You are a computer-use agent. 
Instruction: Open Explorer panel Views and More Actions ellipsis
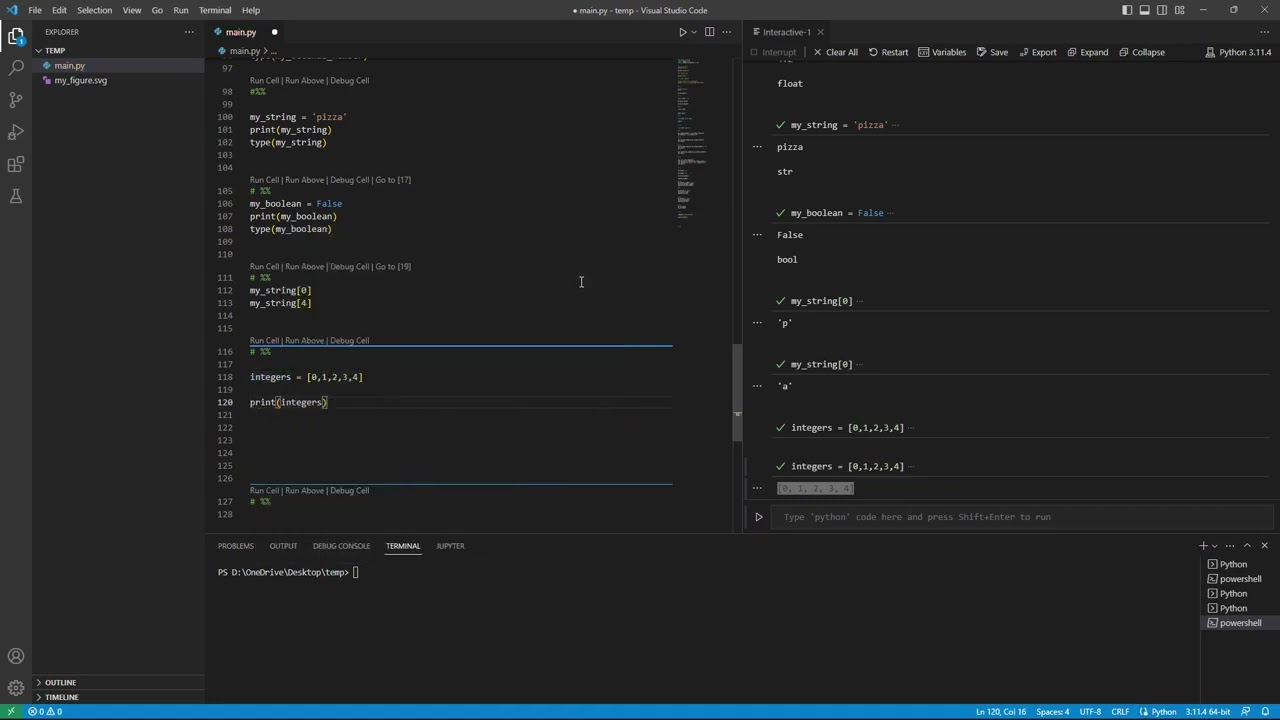coord(189,32)
